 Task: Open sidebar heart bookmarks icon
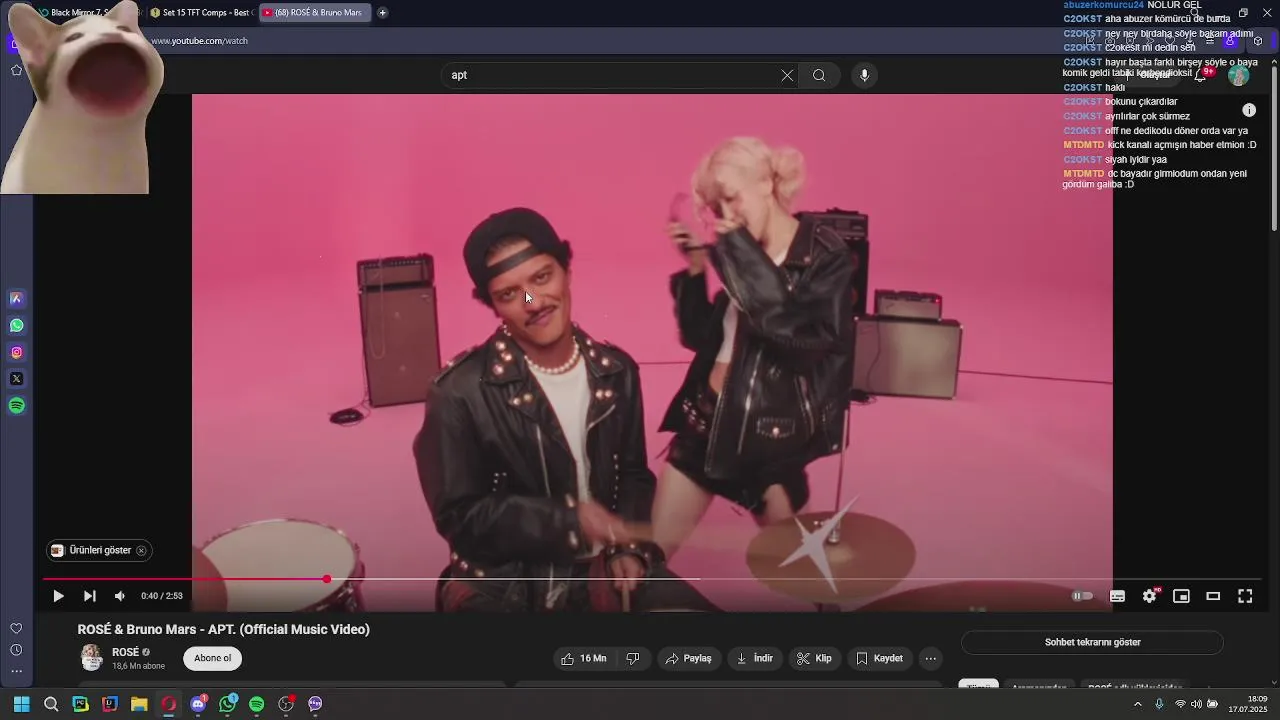point(16,628)
